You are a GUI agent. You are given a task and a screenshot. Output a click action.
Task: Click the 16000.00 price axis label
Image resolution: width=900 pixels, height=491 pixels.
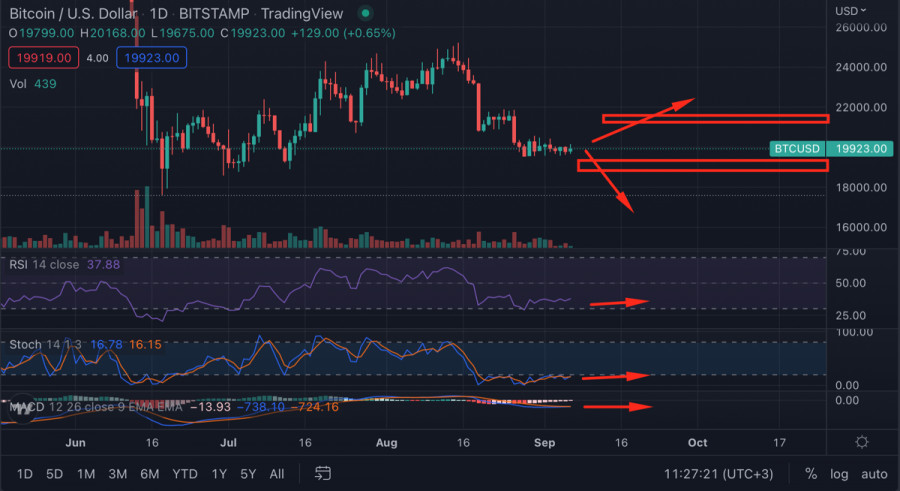861,227
